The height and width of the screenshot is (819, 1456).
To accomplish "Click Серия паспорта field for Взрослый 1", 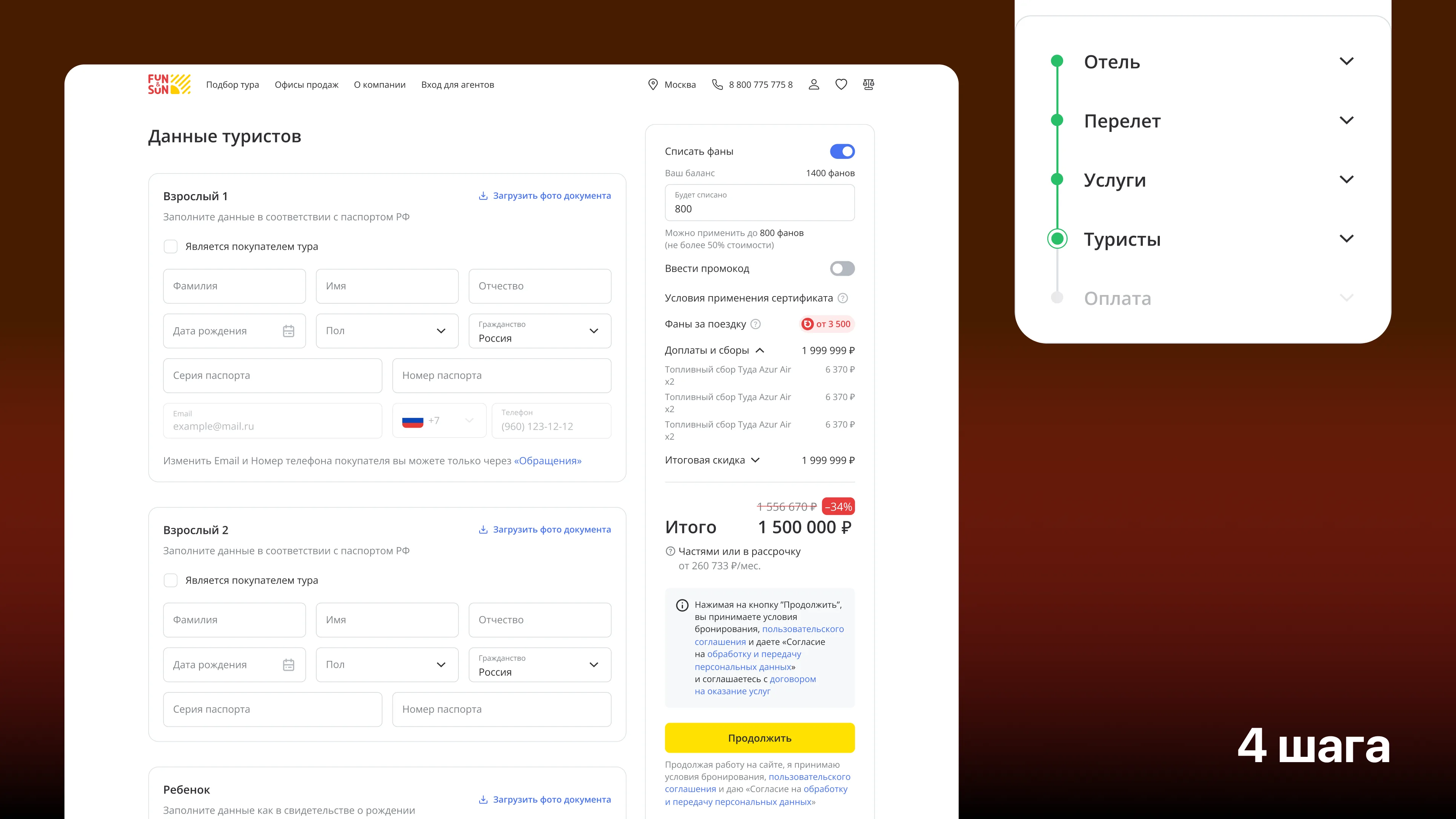I will (273, 376).
